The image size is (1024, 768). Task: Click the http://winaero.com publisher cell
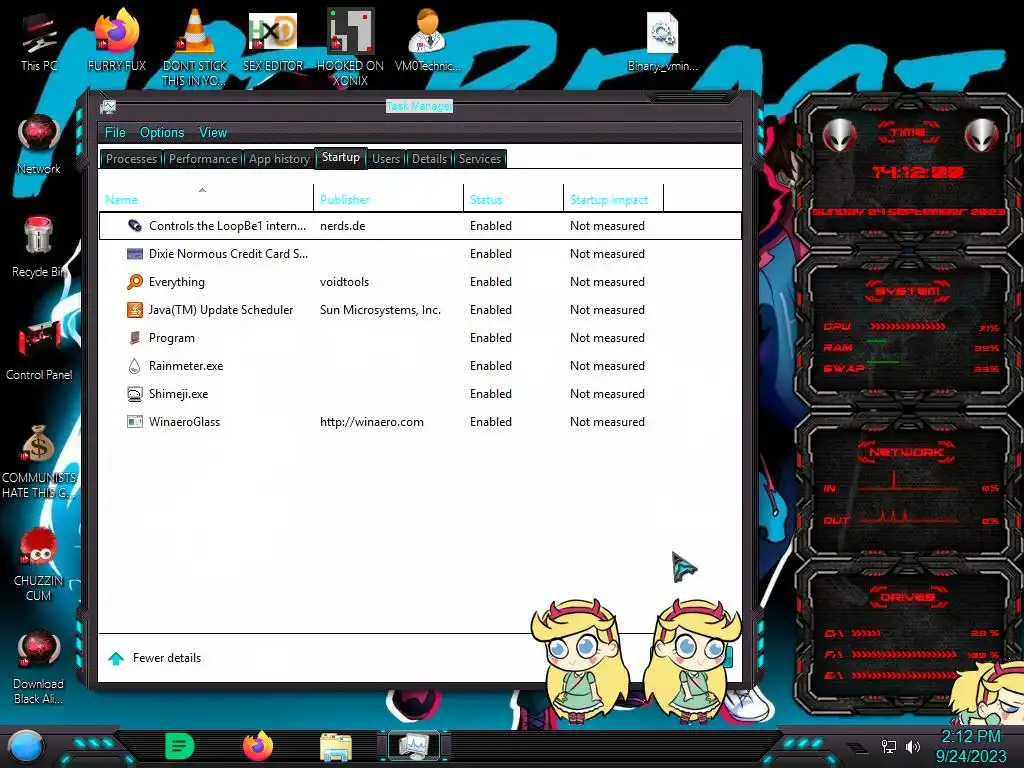click(x=372, y=422)
